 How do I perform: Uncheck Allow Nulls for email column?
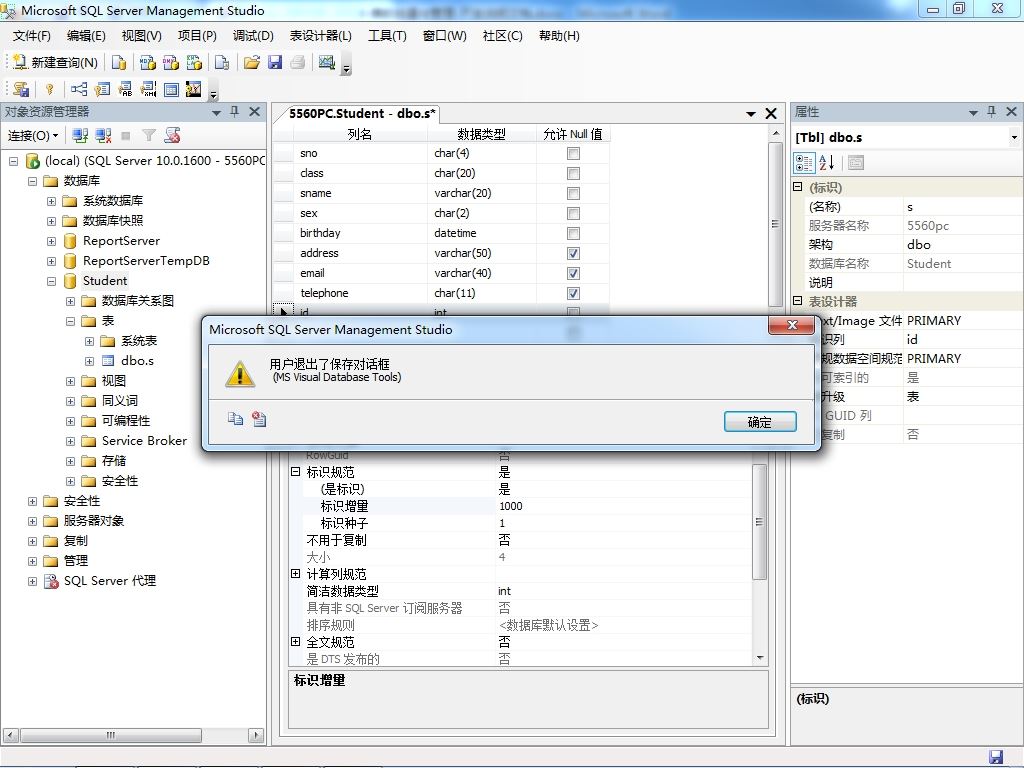point(573,274)
